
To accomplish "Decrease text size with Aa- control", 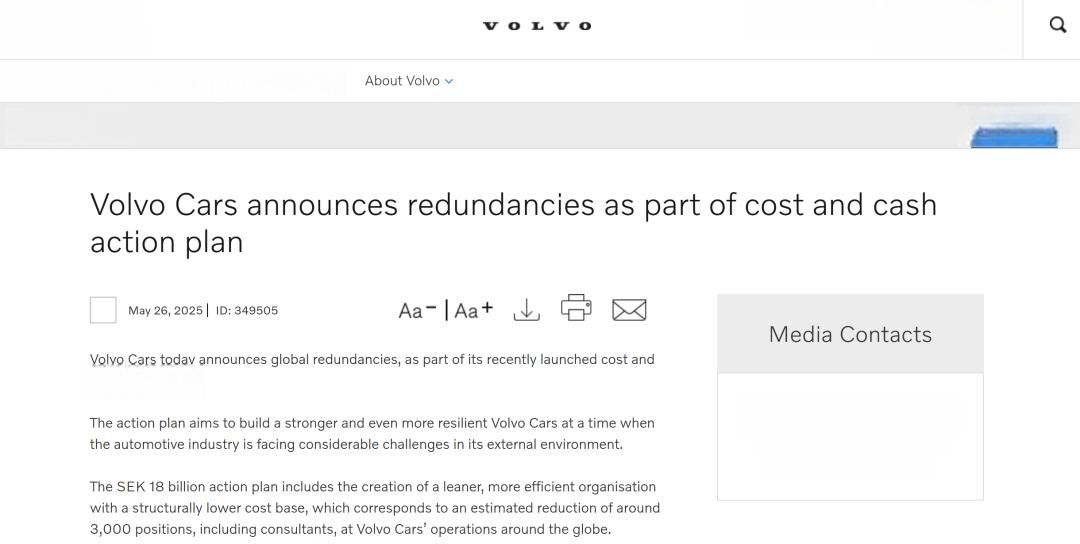I will pyautogui.click(x=417, y=310).
